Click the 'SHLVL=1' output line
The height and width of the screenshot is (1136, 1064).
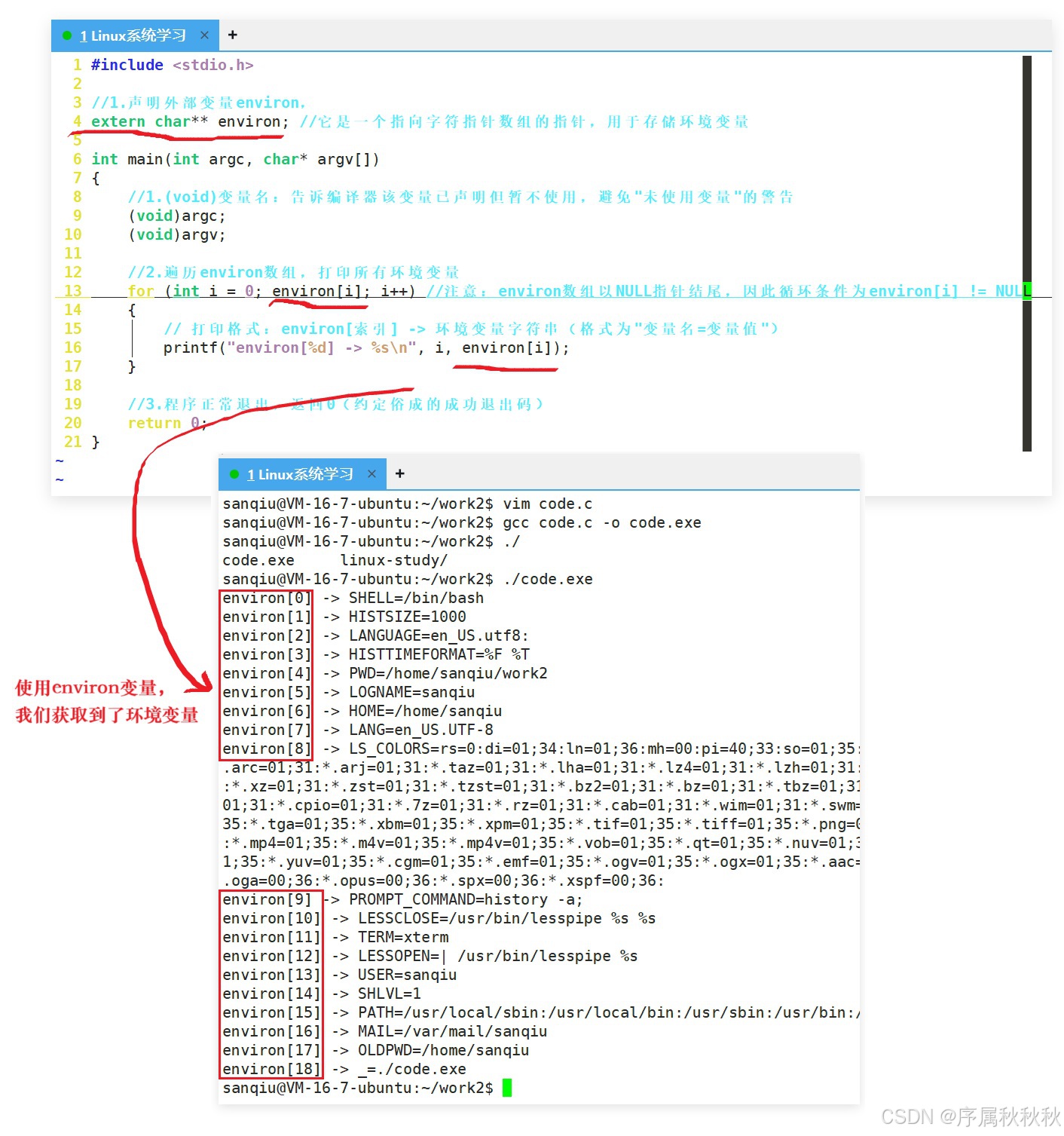[x=322, y=994]
